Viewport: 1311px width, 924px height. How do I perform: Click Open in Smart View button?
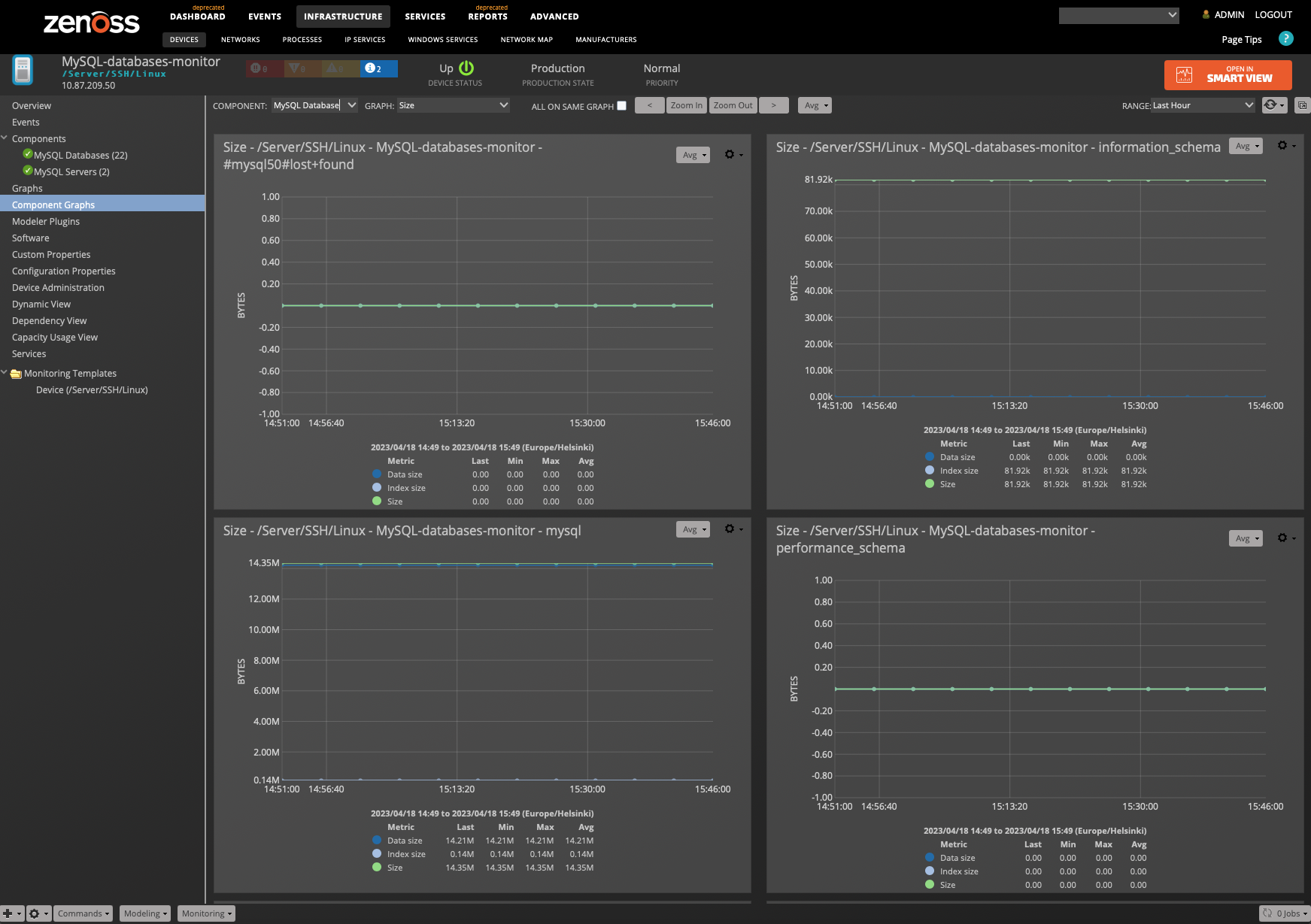[1228, 75]
